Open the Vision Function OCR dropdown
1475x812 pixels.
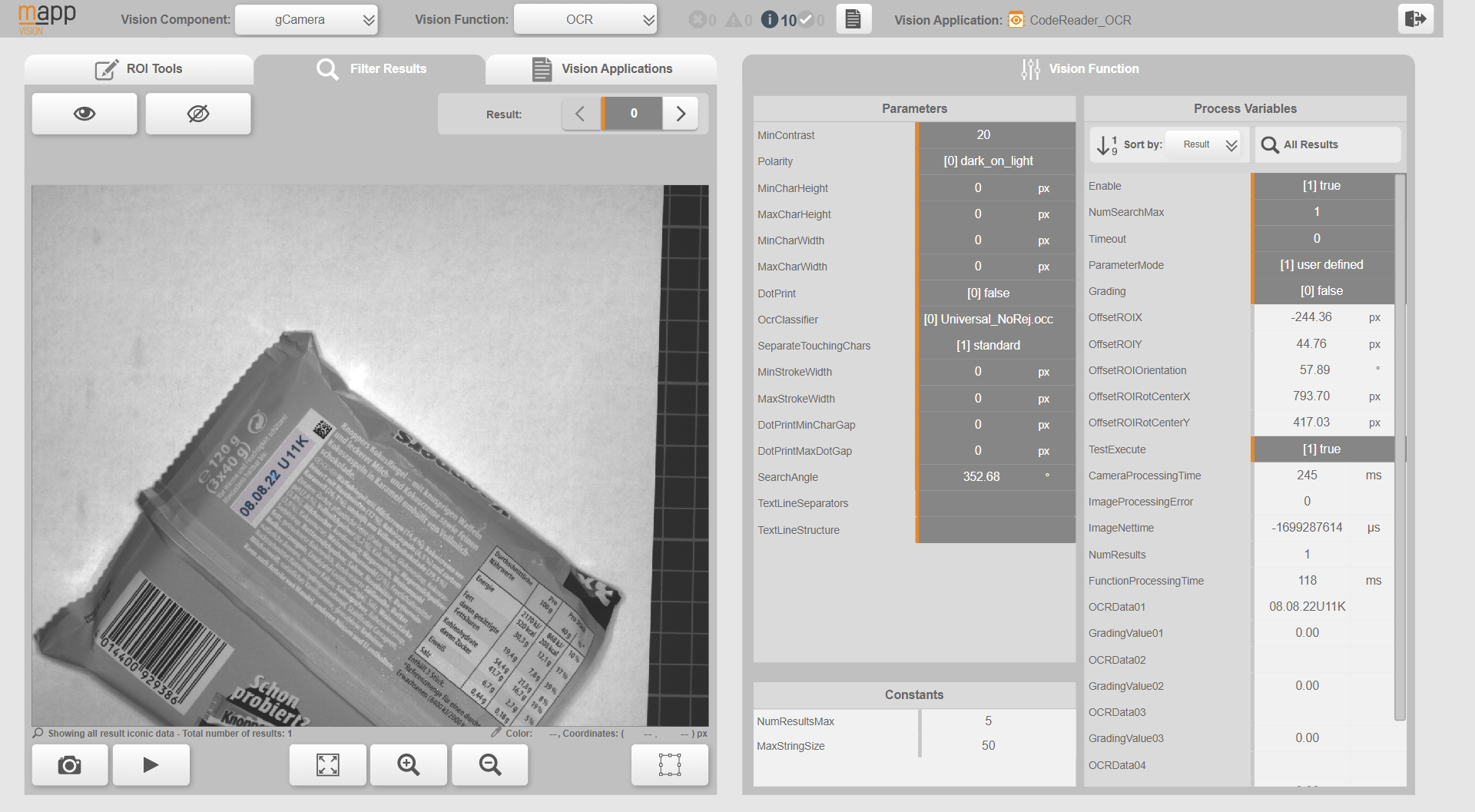585,19
